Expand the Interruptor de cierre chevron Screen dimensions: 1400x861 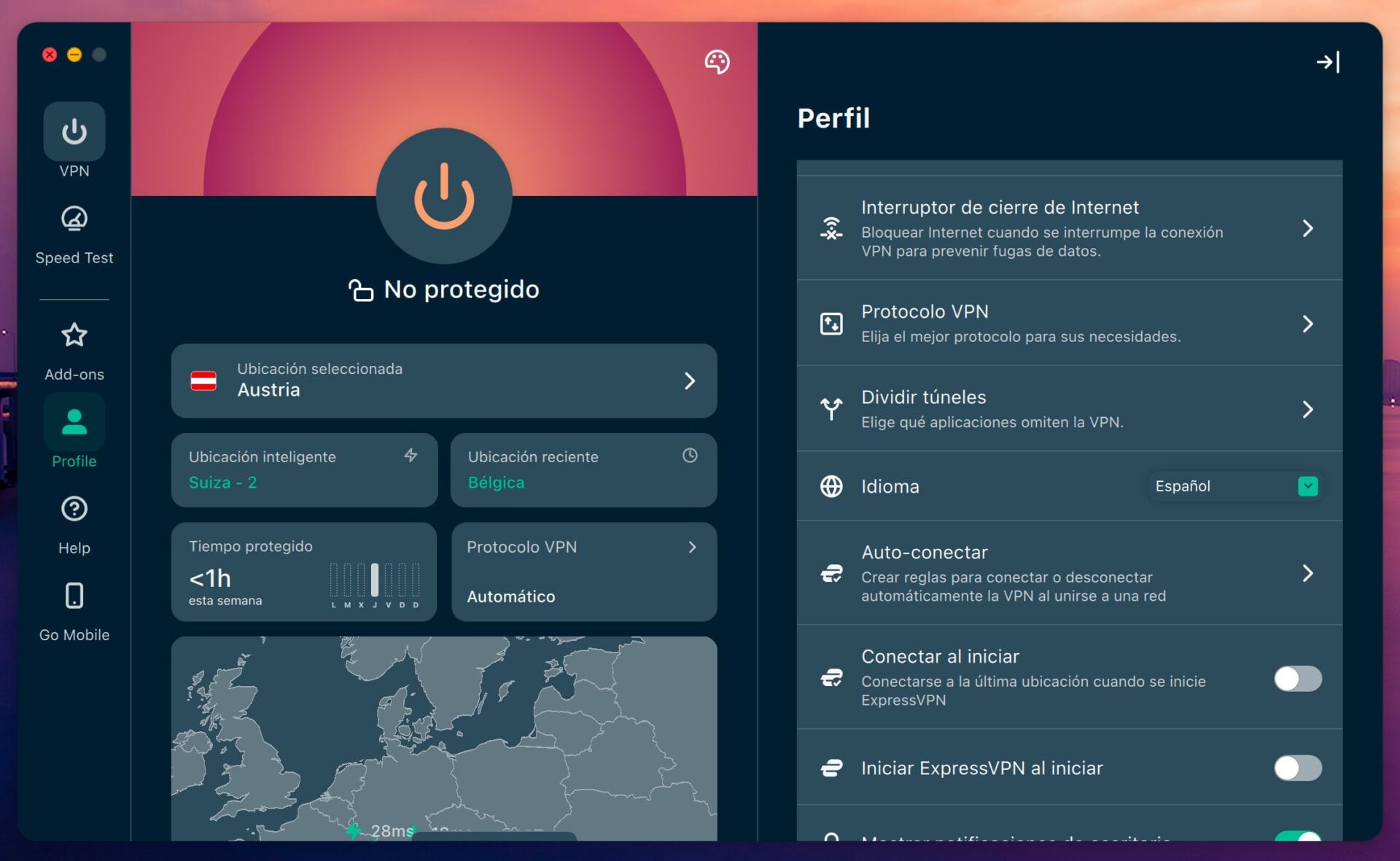(1307, 228)
